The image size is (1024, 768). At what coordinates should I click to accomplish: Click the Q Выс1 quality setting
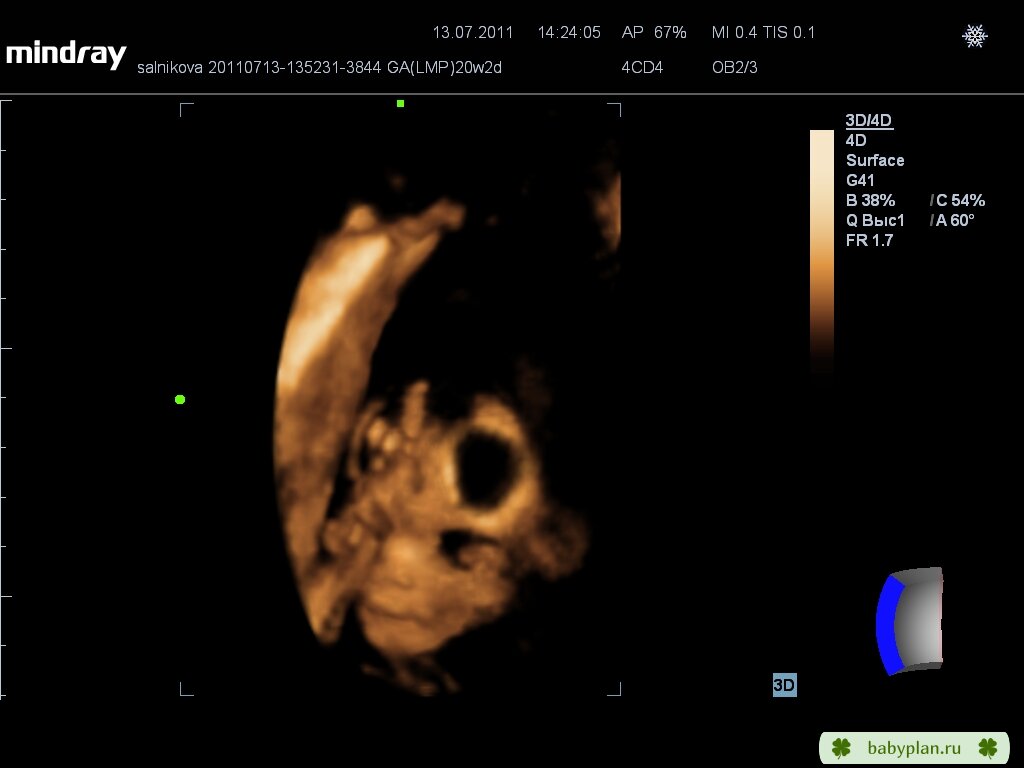click(875, 221)
